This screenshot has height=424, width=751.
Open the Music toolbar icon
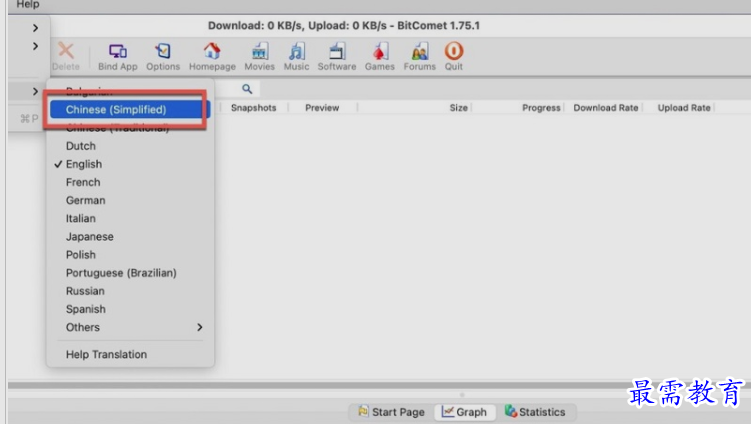point(296,57)
